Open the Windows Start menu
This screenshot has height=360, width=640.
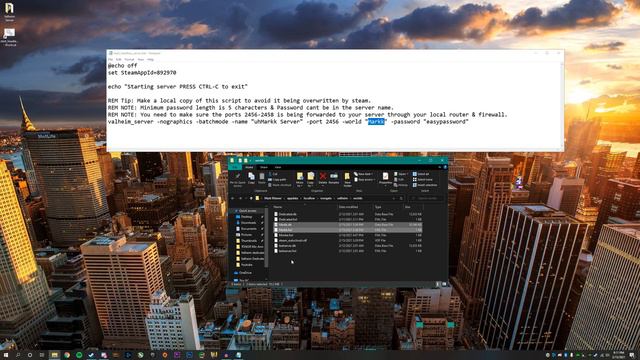pos(6,355)
